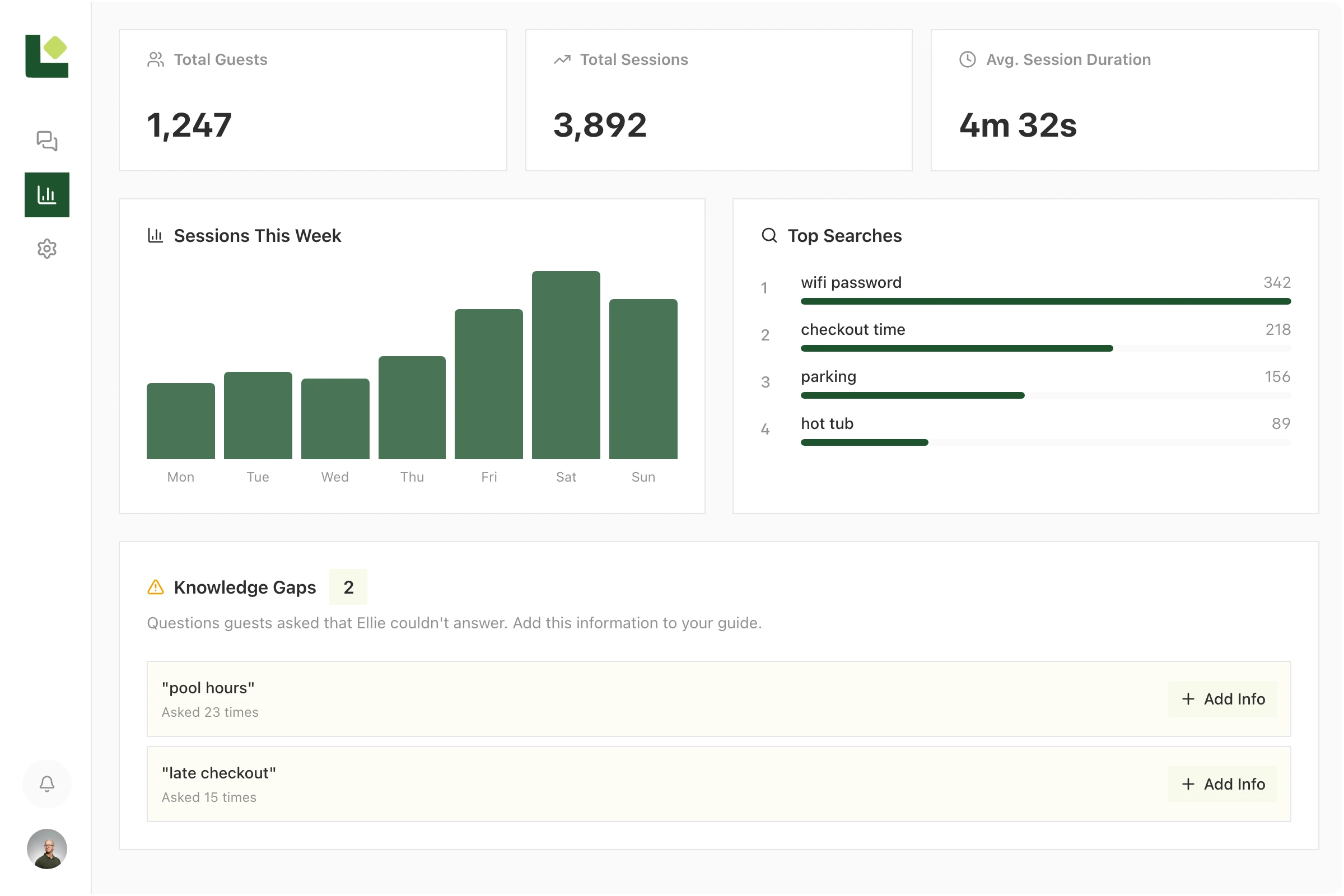Click the notifications bell icon
Screen dimensions: 1344x896
click(47, 783)
